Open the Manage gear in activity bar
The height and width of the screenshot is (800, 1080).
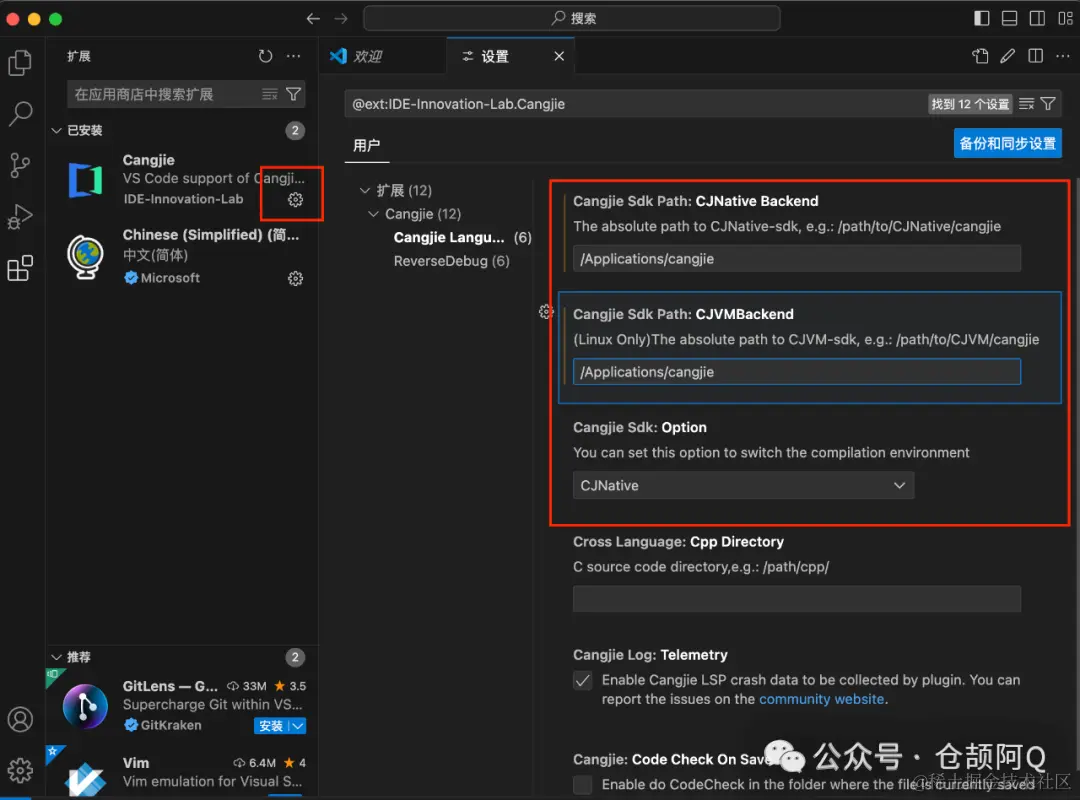(20, 770)
